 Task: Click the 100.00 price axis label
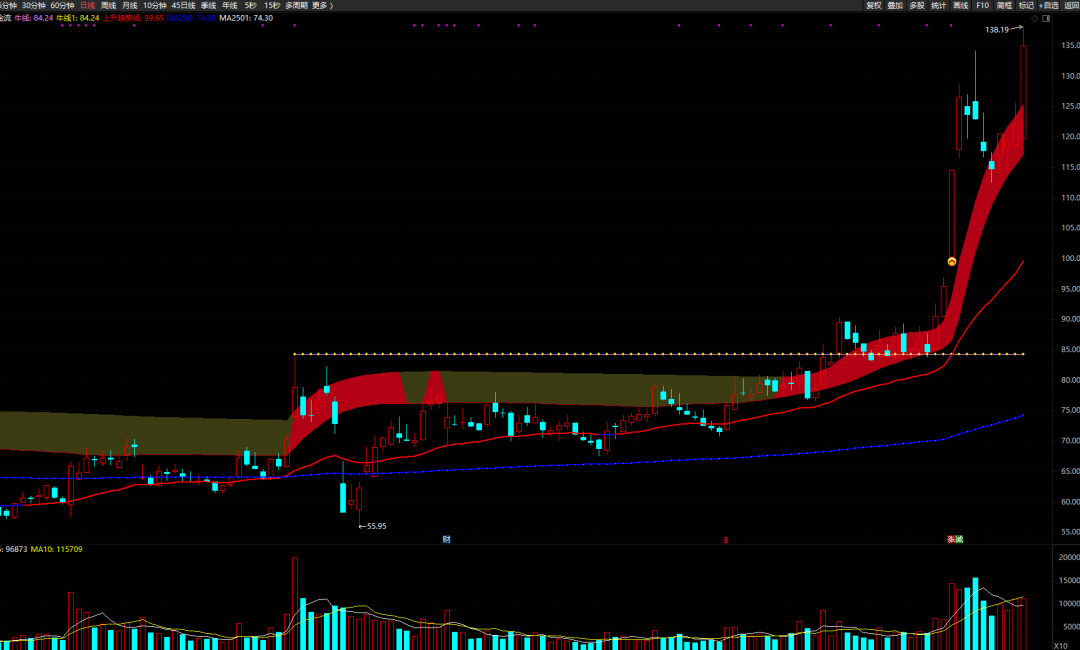(x=1070, y=258)
